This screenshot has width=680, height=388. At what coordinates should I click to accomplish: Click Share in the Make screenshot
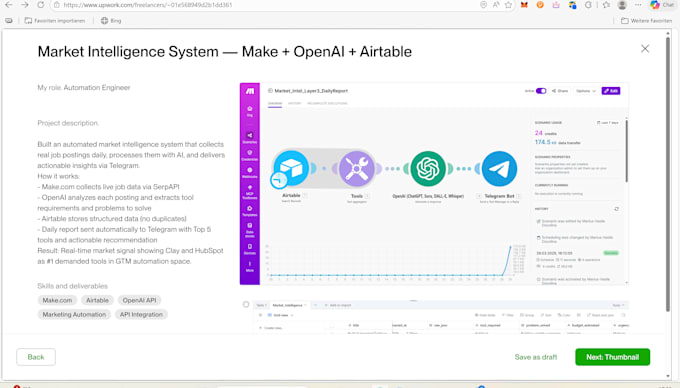point(560,91)
